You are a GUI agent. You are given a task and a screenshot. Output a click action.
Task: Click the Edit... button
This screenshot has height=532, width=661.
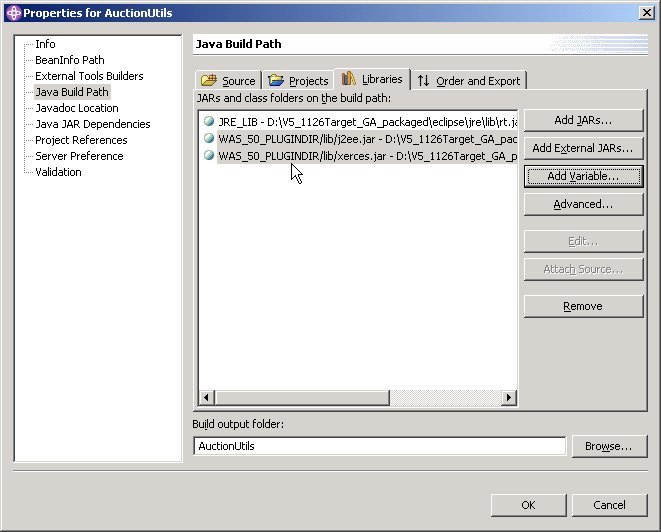583,241
